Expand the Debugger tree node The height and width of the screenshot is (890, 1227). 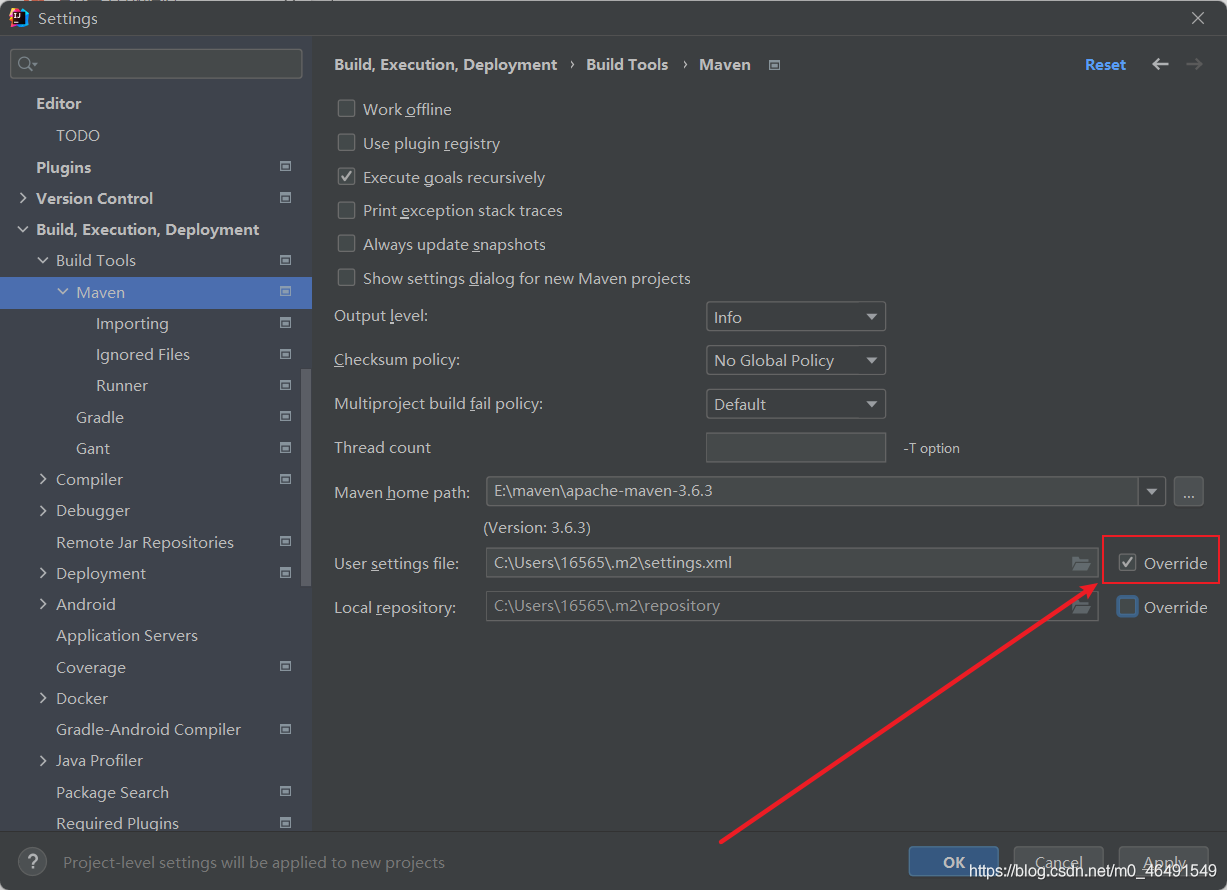point(42,510)
